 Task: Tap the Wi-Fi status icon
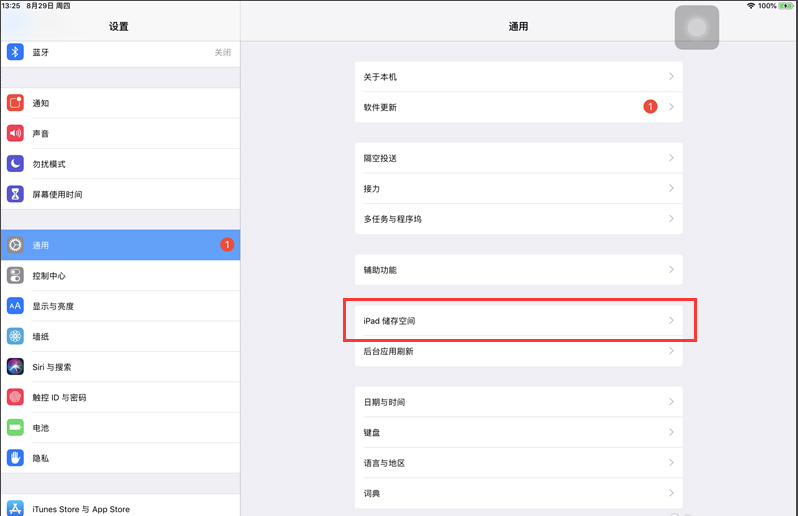[751, 6]
